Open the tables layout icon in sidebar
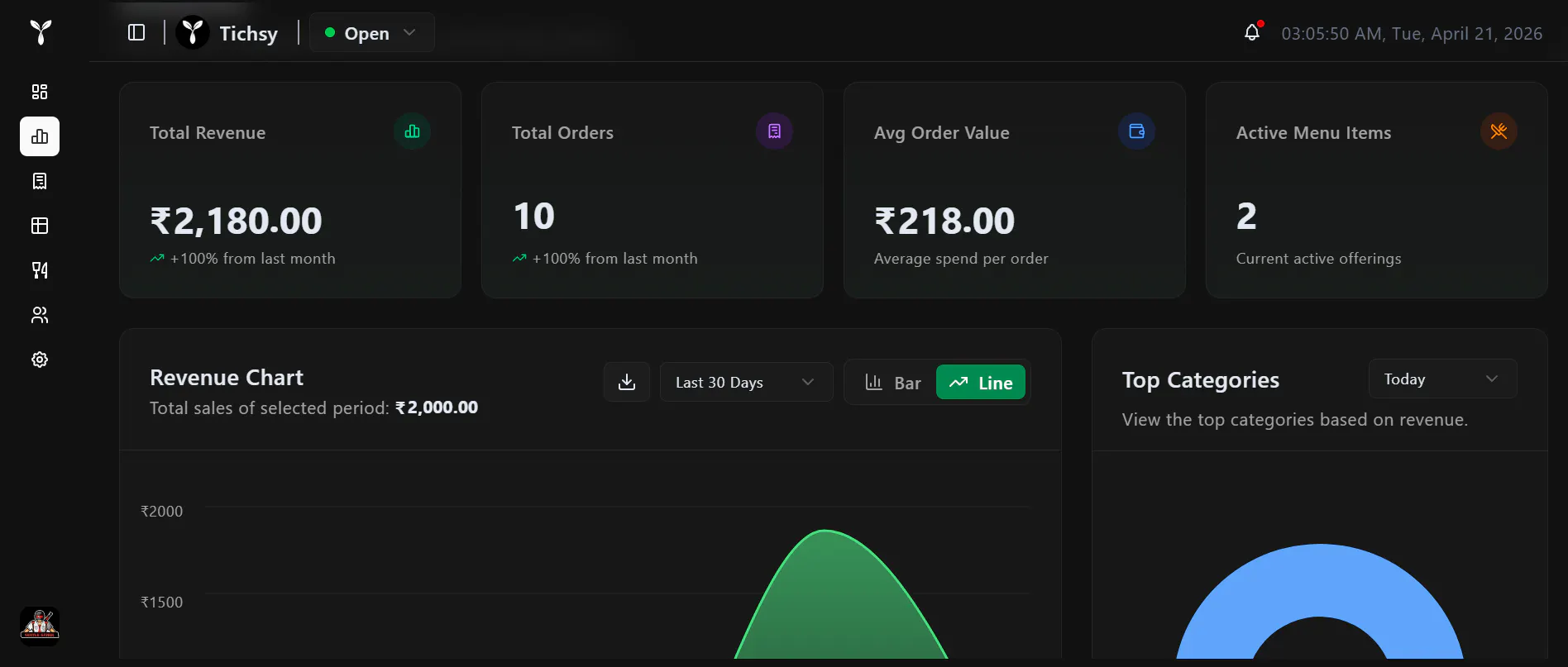Image resolution: width=1568 pixels, height=667 pixels. 40,226
